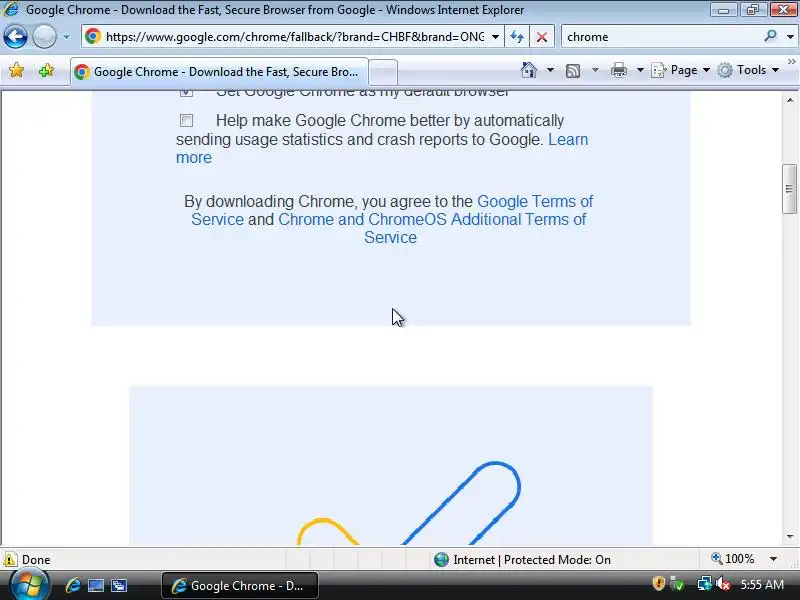Expand the address bar history dropdown
The width and height of the screenshot is (800, 600).
pos(495,37)
